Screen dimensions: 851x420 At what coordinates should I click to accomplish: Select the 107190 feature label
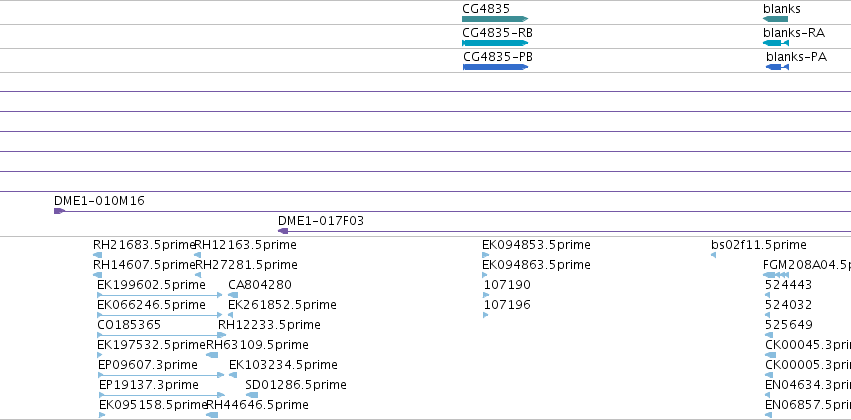pos(507,285)
